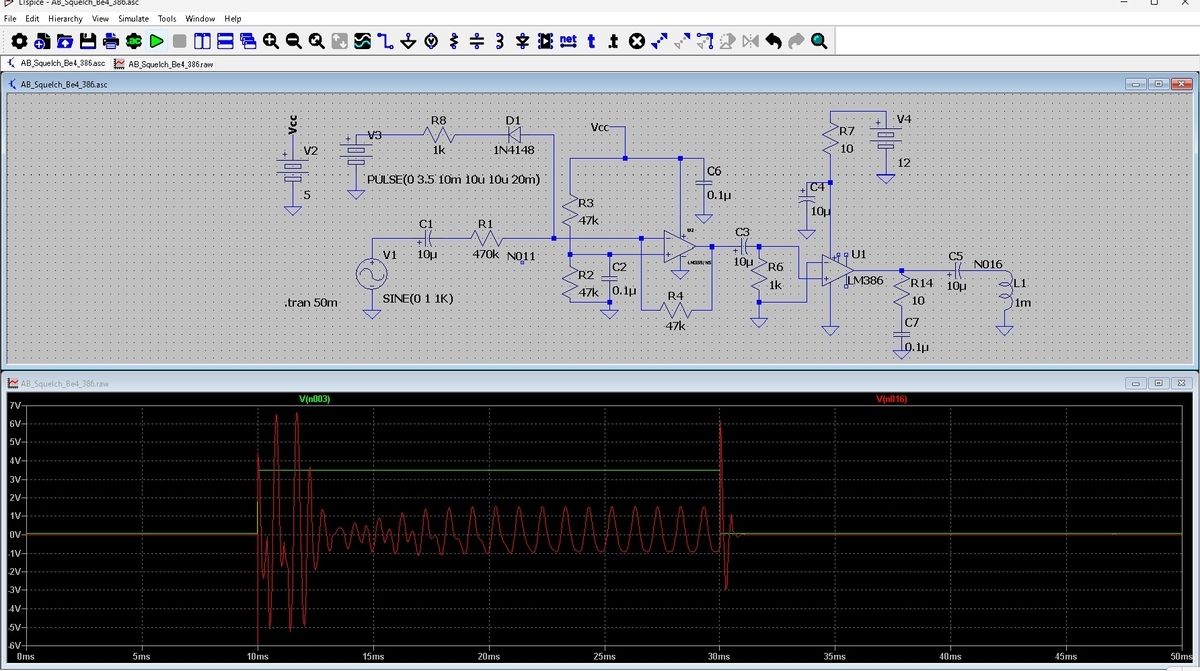The image size is (1200, 671).
Task: Halt the simulation using the stop icon
Action: point(180,41)
